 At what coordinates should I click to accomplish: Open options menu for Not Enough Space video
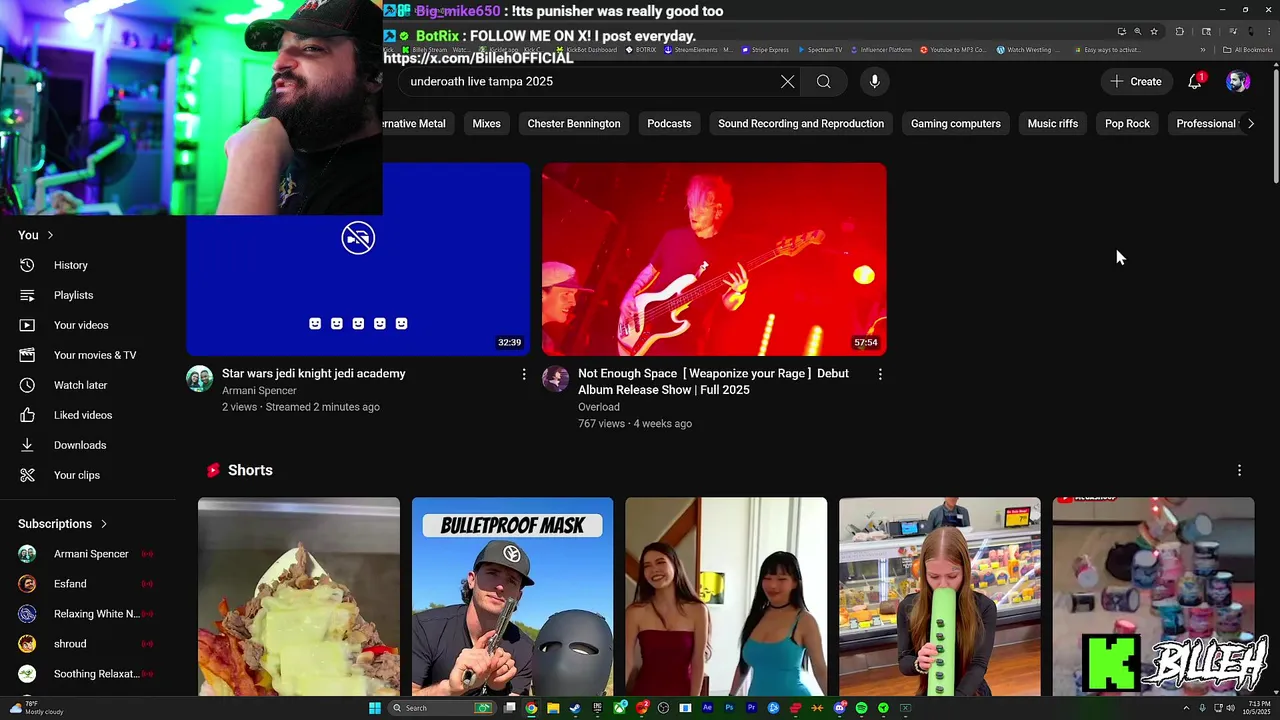click(880, 374)
